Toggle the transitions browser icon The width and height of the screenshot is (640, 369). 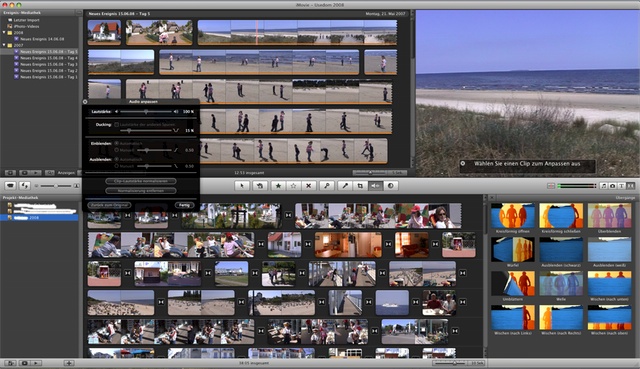coord(631,186)
